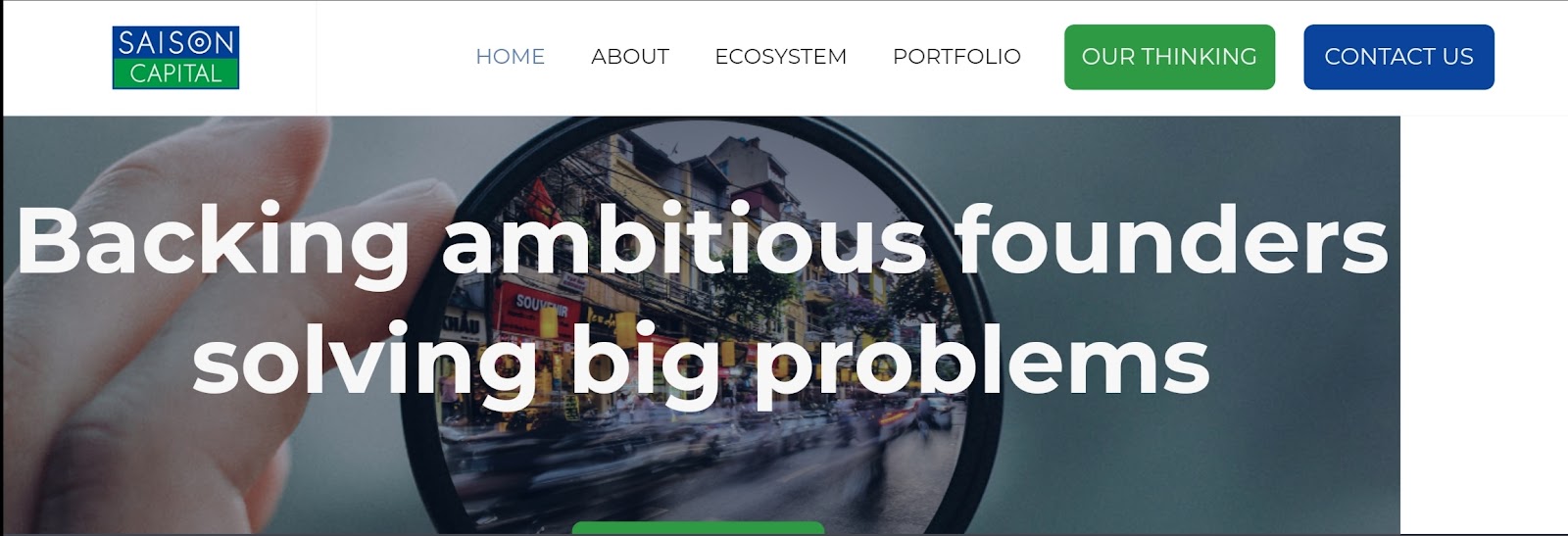Click the blurred street traffic inside the lens
The image size is (1568, 536).
click(686, 461)
